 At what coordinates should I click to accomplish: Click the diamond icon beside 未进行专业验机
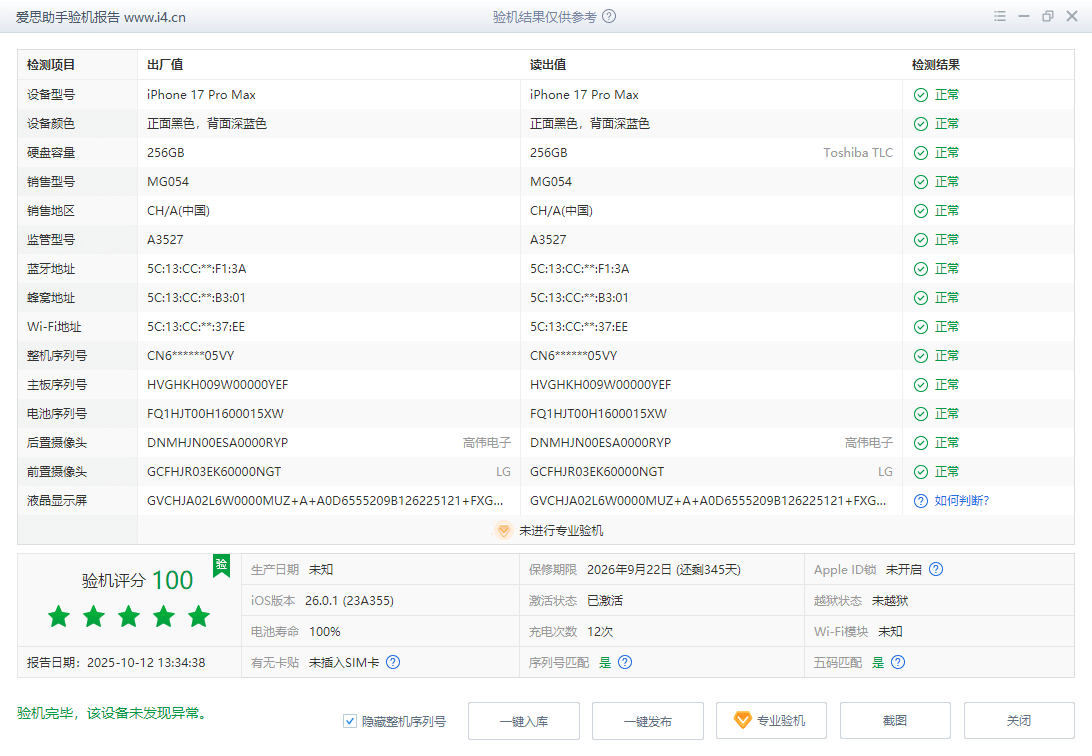tap(504, 530)
